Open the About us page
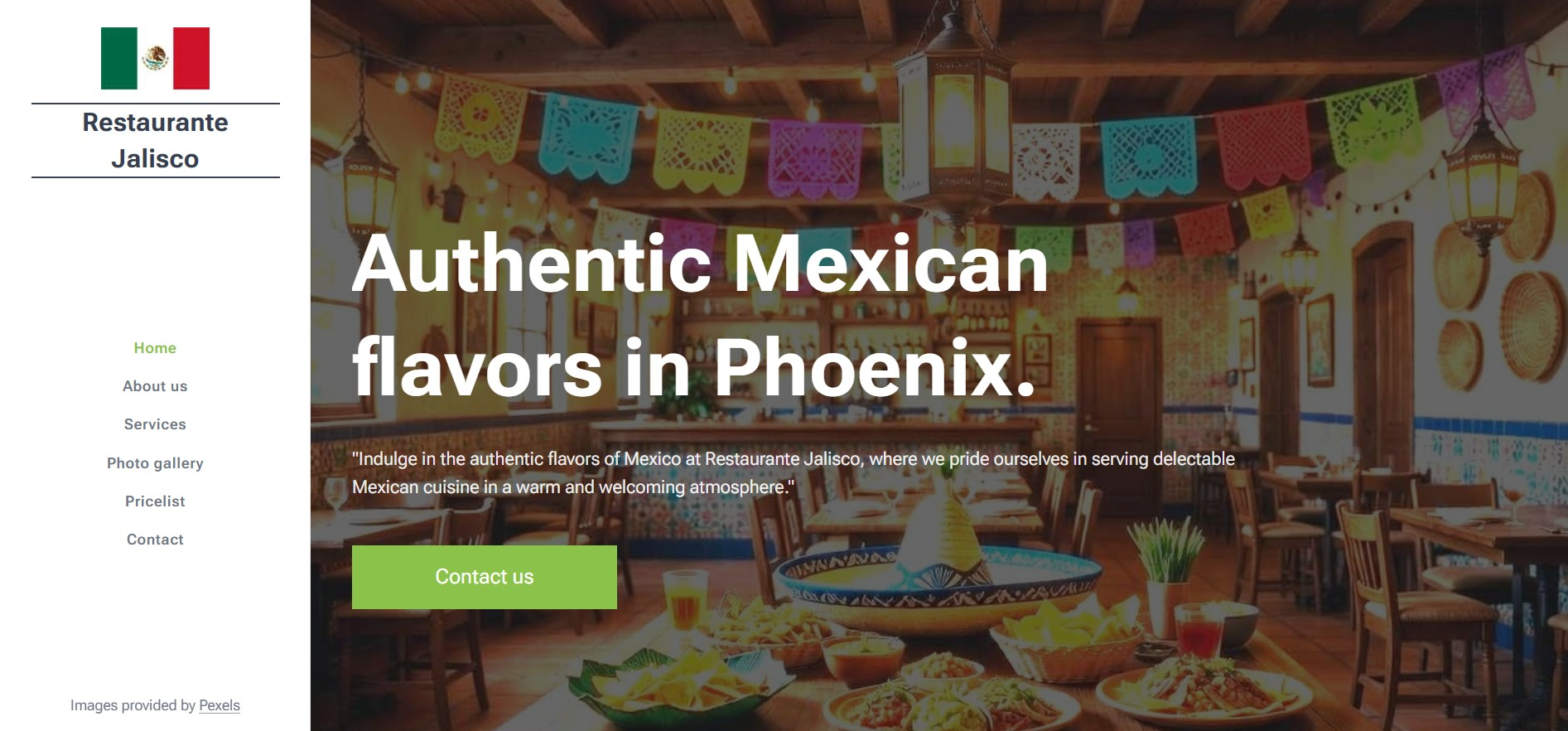 click(x=155, y=386)
